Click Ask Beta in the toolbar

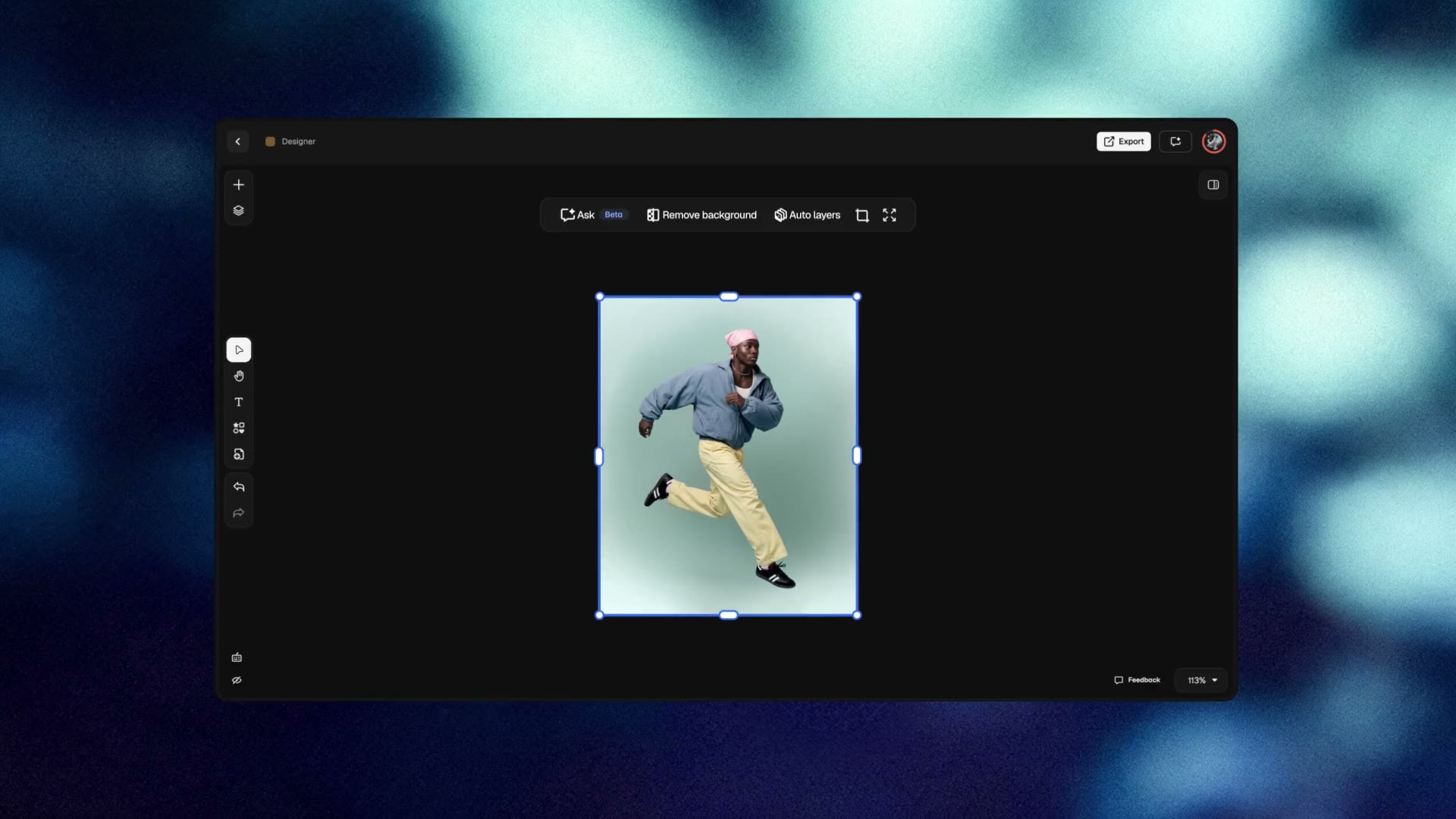click(593, 215)
